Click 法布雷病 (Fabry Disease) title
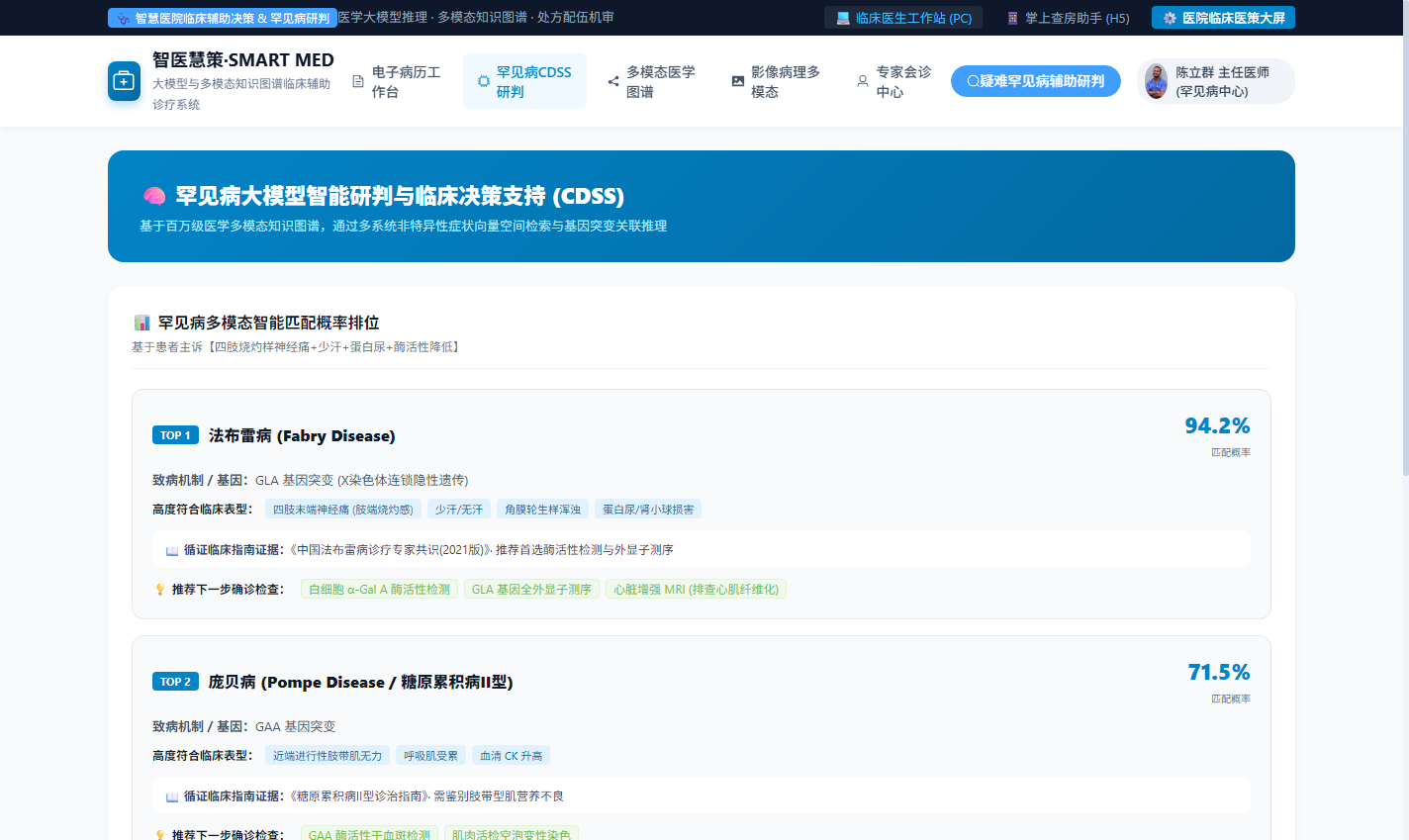 point(302,436)
